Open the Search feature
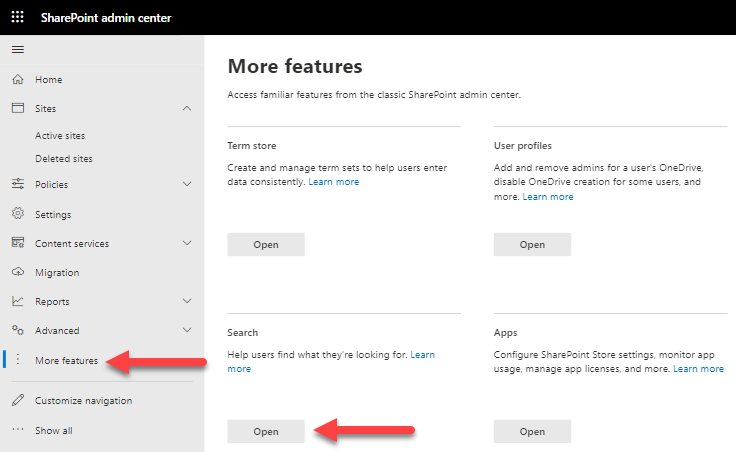This screenshot has height=452, width=736. pyautogui.click(x=266, y=431)
